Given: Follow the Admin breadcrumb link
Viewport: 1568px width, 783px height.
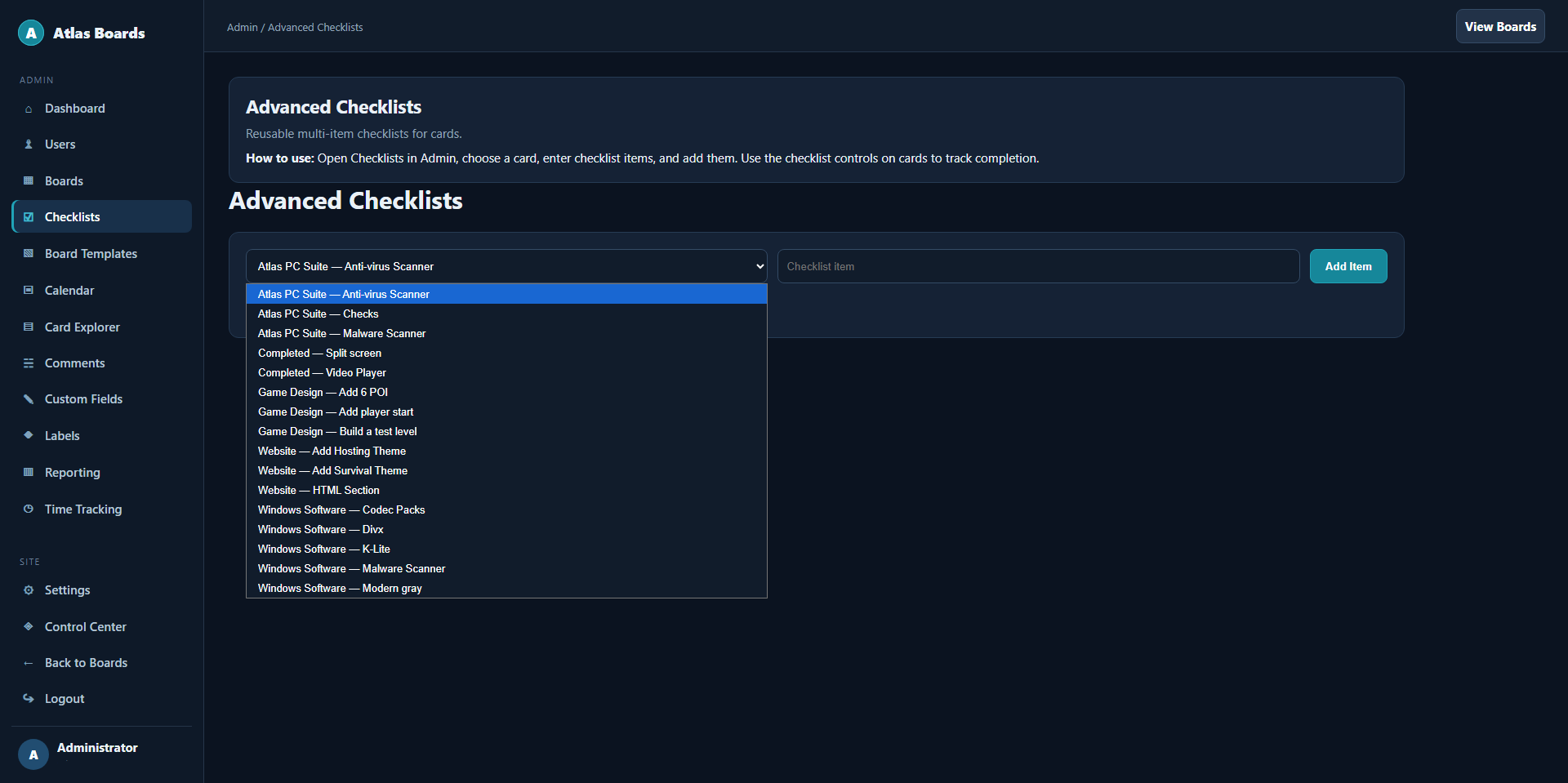Looking at the screenshot, I should coord(242,27).
